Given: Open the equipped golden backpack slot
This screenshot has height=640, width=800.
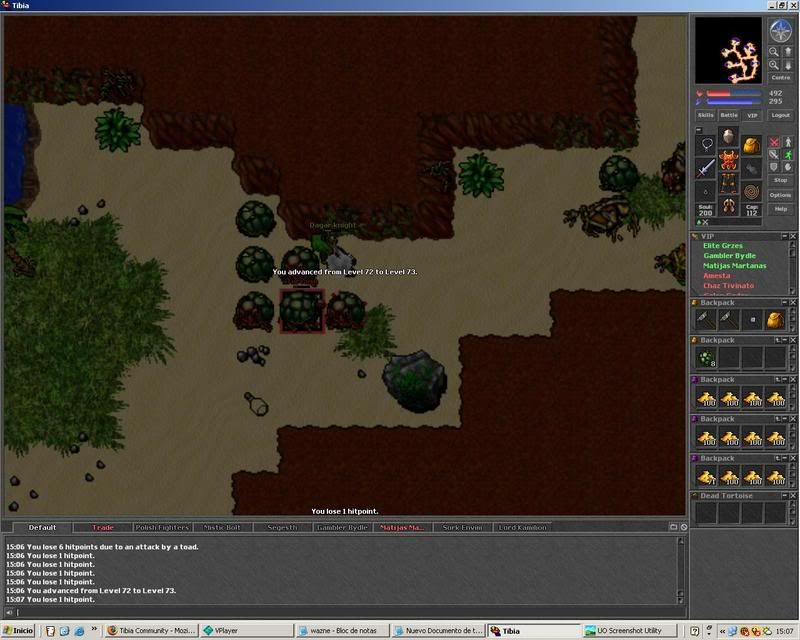Looking at the screenshot, I should 751,145.
